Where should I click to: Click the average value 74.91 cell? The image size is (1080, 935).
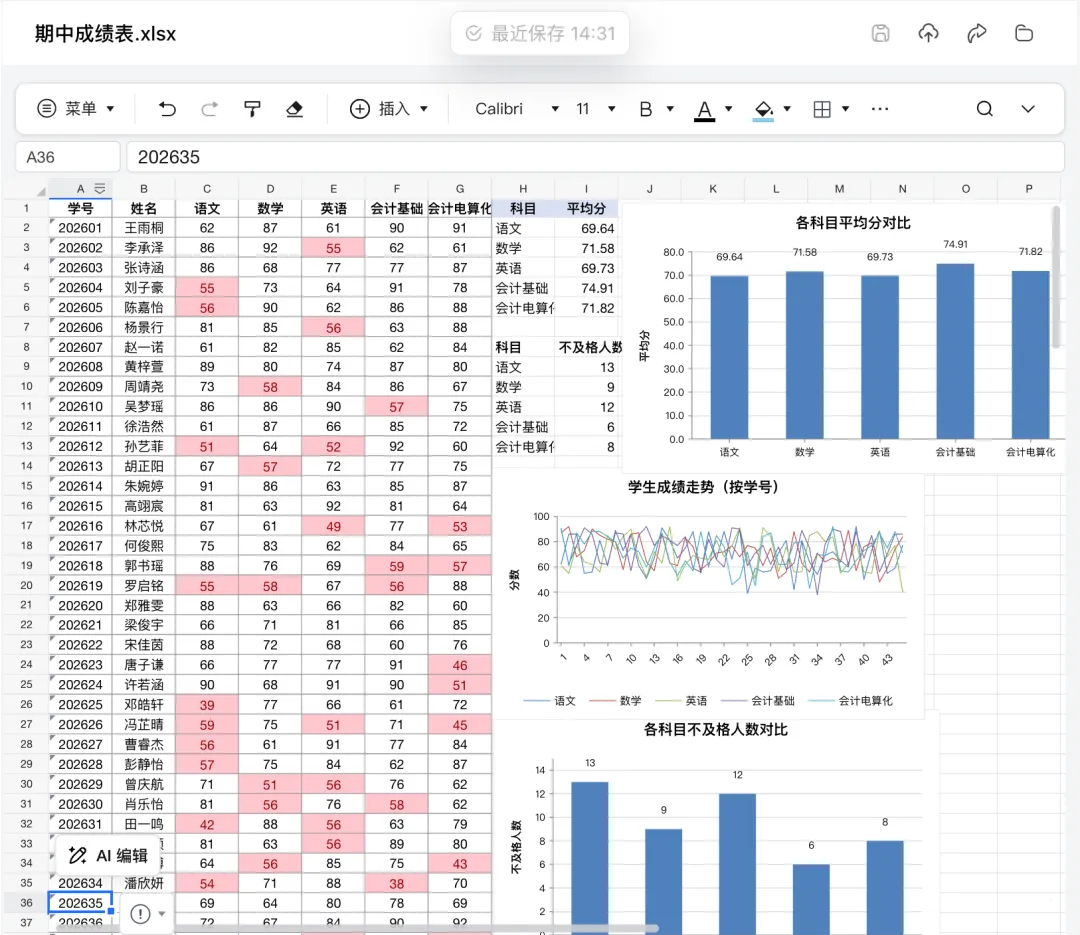[586, 288]
